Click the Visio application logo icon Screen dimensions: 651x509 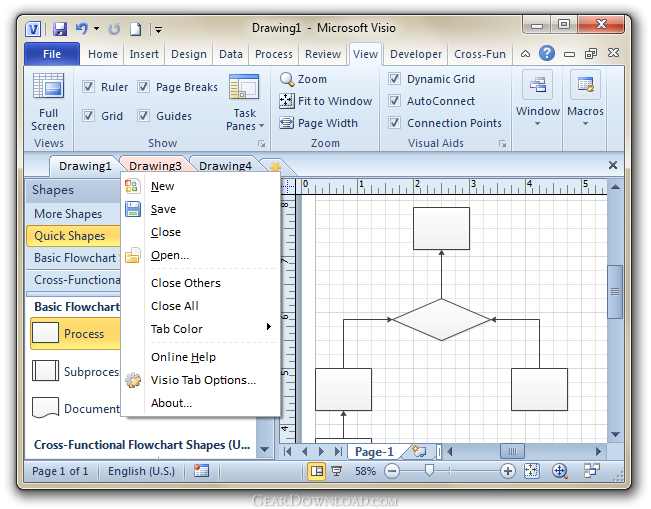click(x=33, y=29)
